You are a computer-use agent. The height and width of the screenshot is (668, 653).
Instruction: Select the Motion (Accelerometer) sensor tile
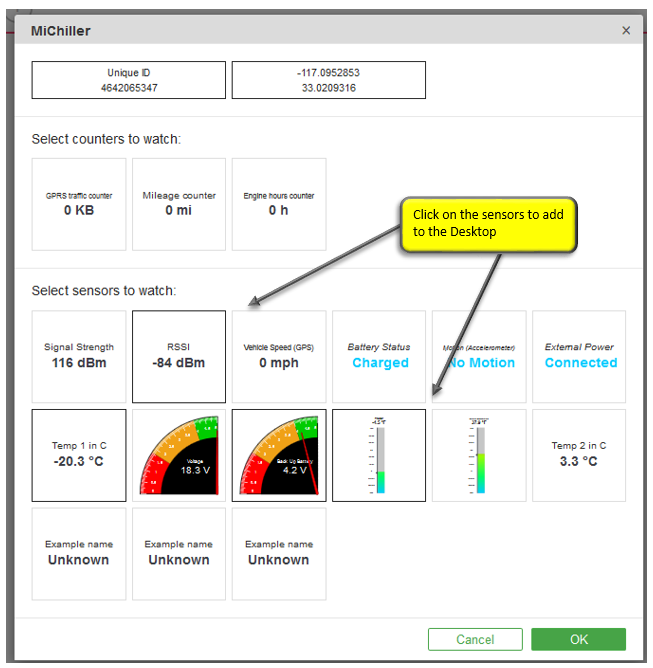tap(479, 356)
